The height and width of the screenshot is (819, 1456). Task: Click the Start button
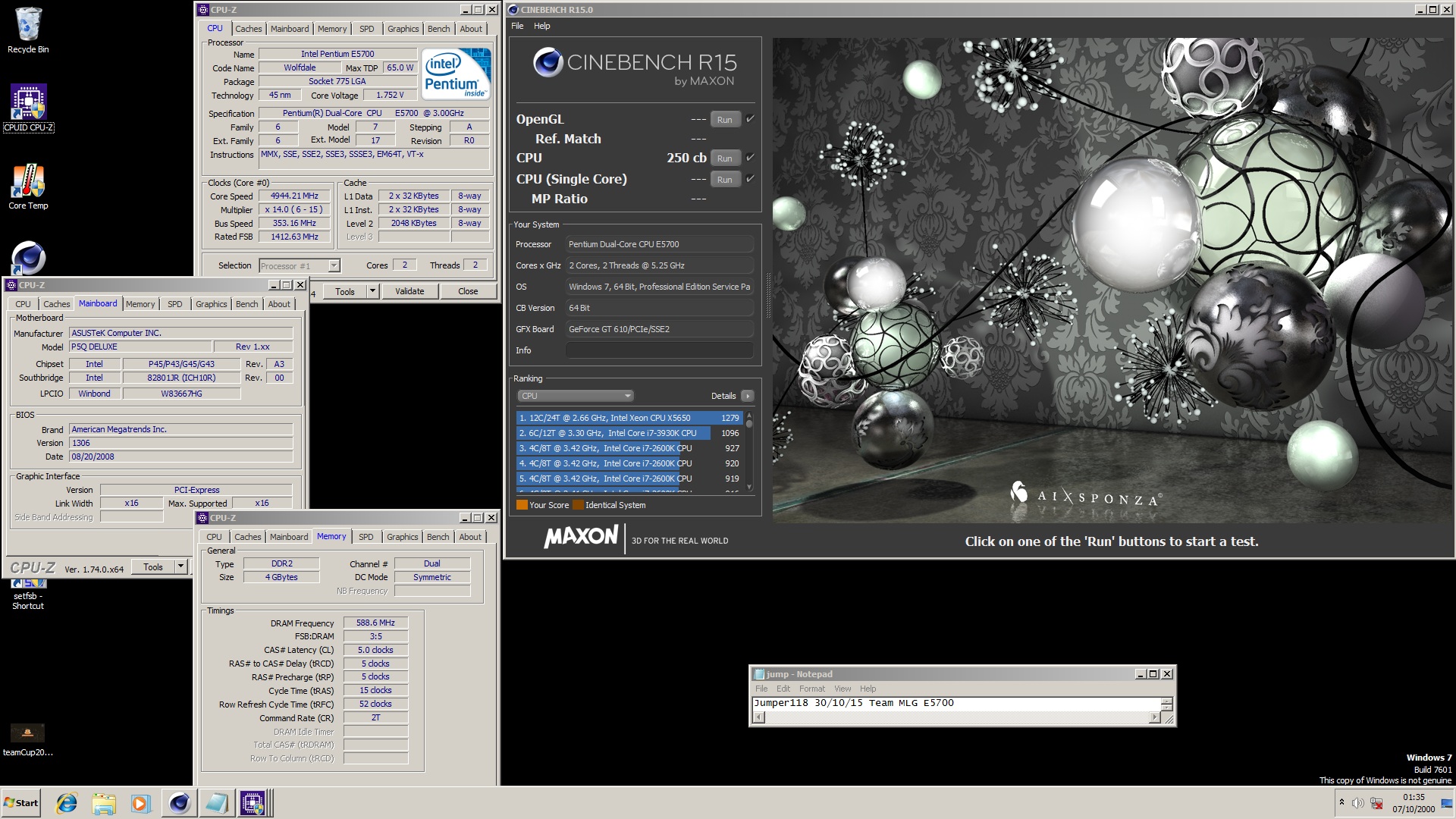click(x=20, y=803)
